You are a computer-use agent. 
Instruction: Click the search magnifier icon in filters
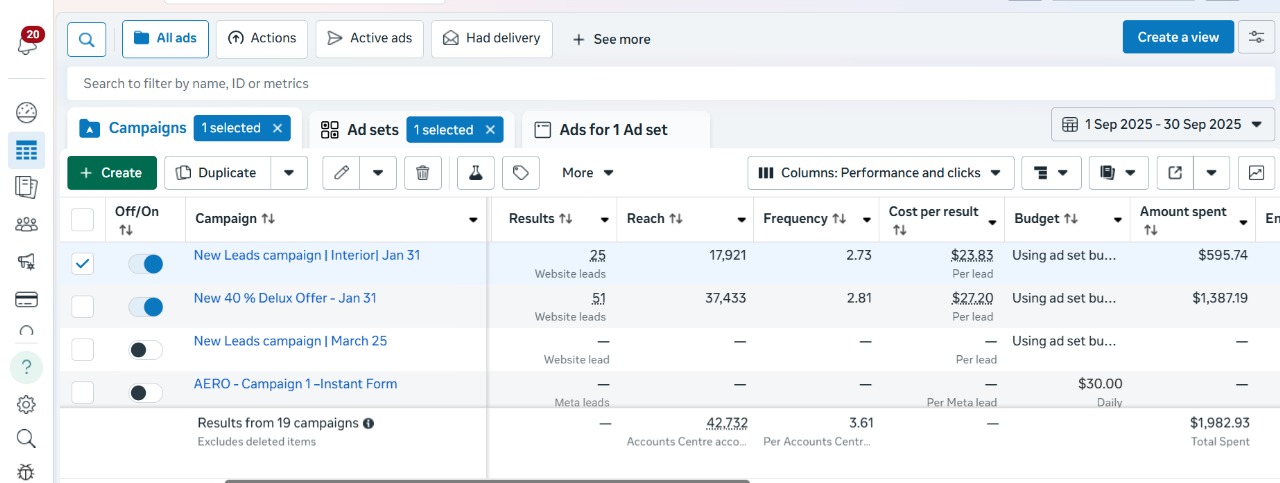tap(87, 39)
